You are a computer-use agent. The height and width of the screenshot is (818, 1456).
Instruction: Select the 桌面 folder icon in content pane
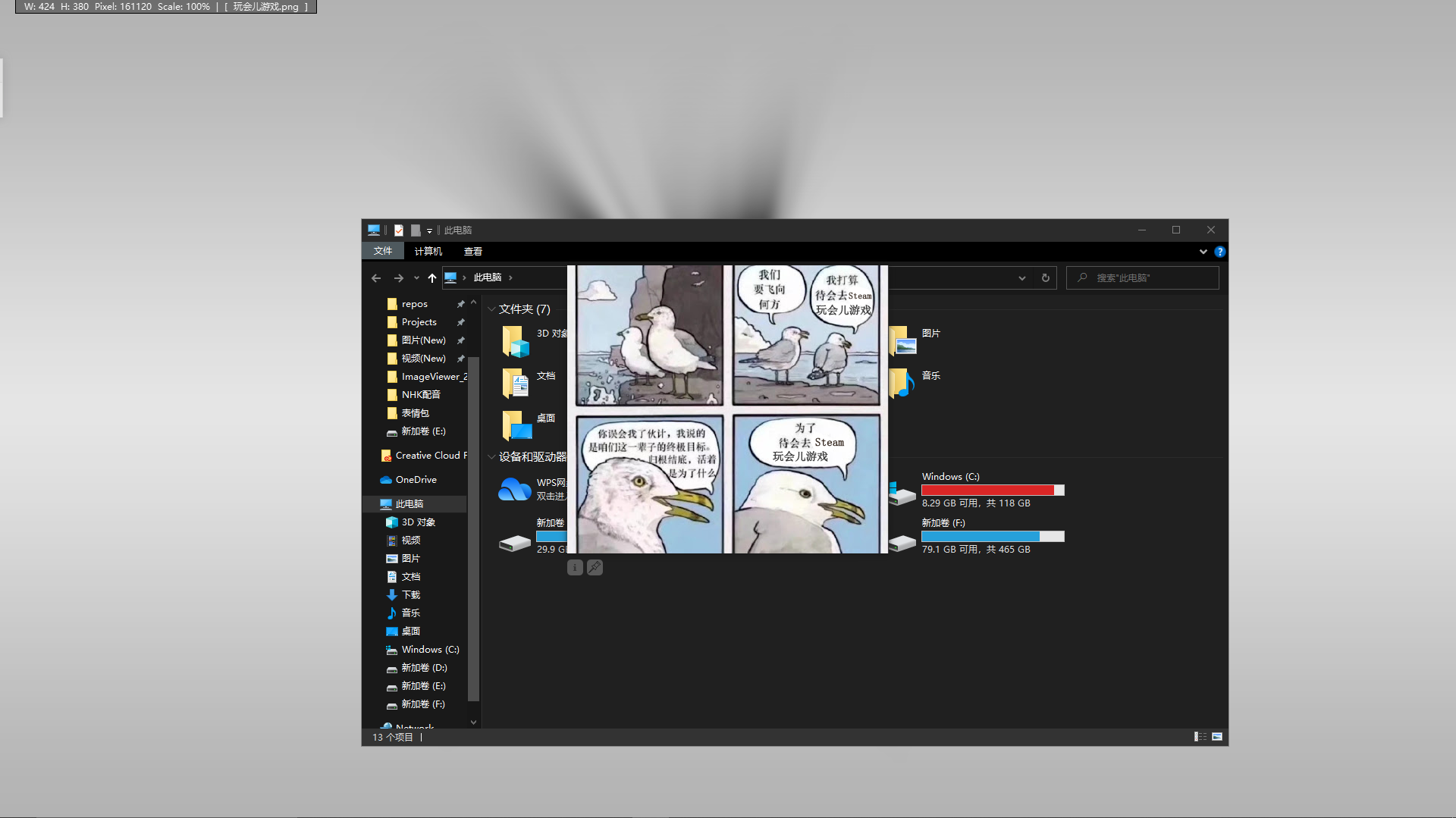tap(516, 426)
